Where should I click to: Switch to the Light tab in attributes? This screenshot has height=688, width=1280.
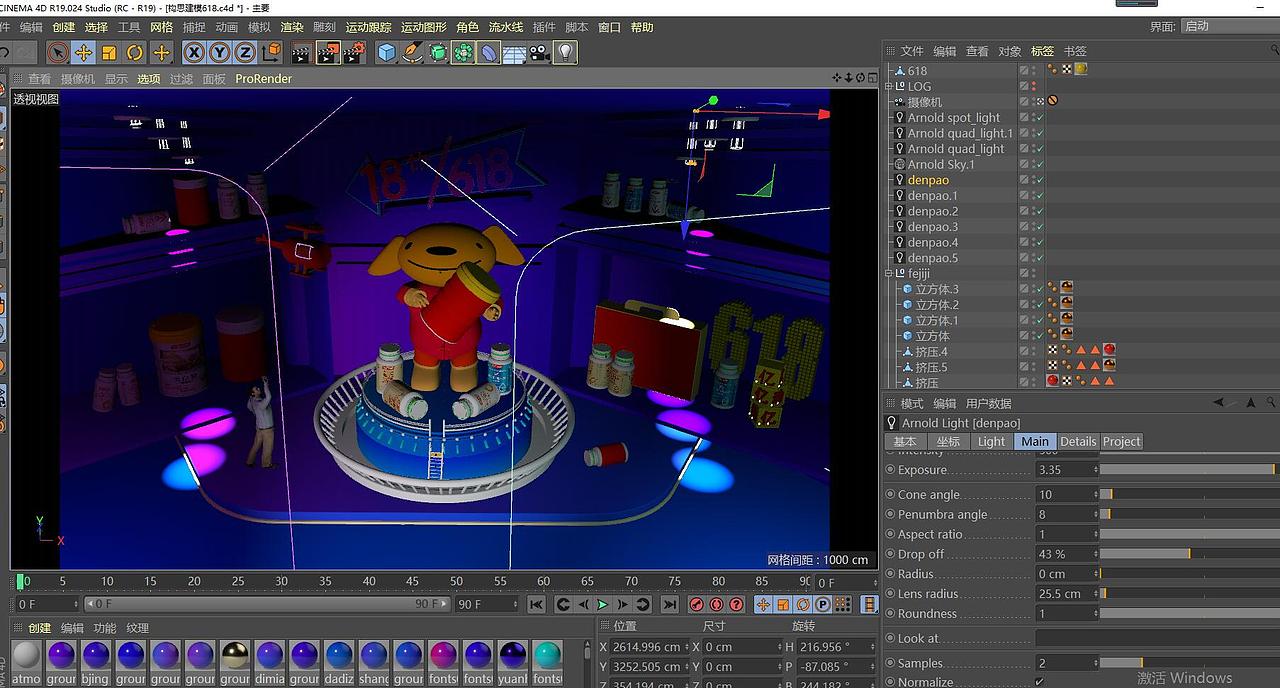tap(991, 441)
